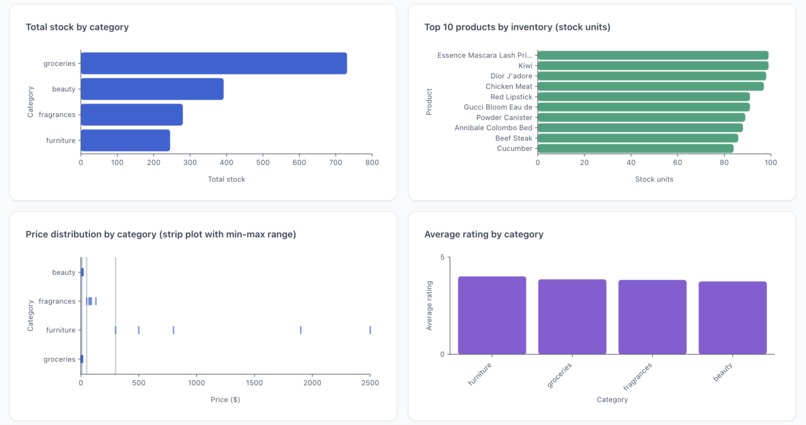The image size is (806, 425).
Task: Click the 'Red Lipstick' product label
Action: pos(511,97)
